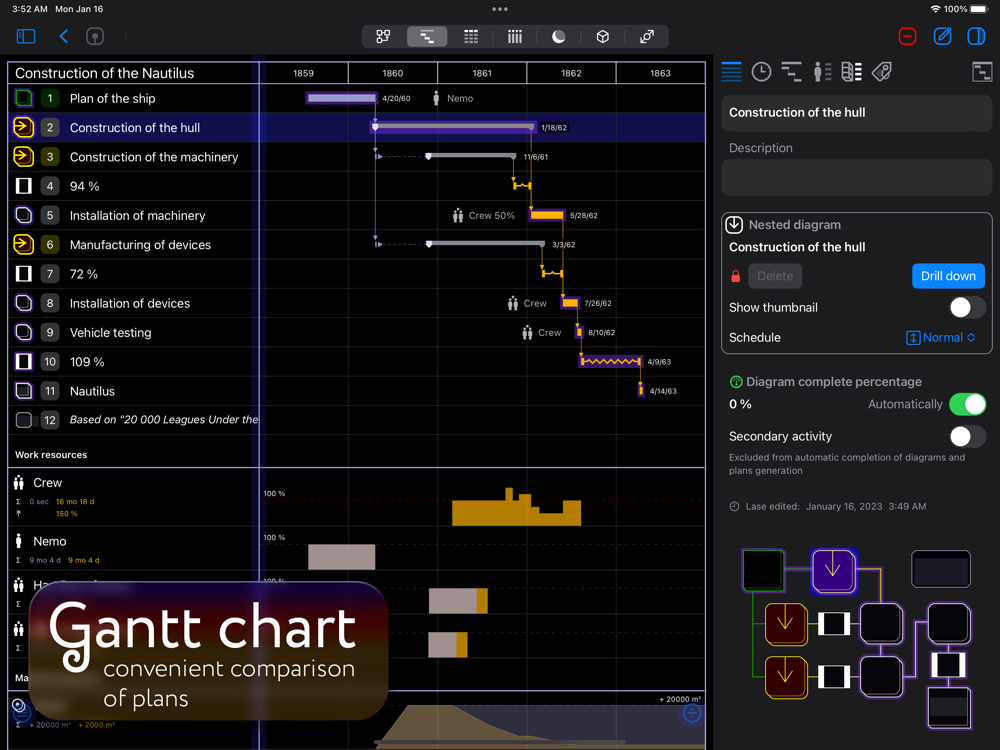The image size is (1000, 750).
Task: Click status box of row 12 note
Action: coord(24,420)
